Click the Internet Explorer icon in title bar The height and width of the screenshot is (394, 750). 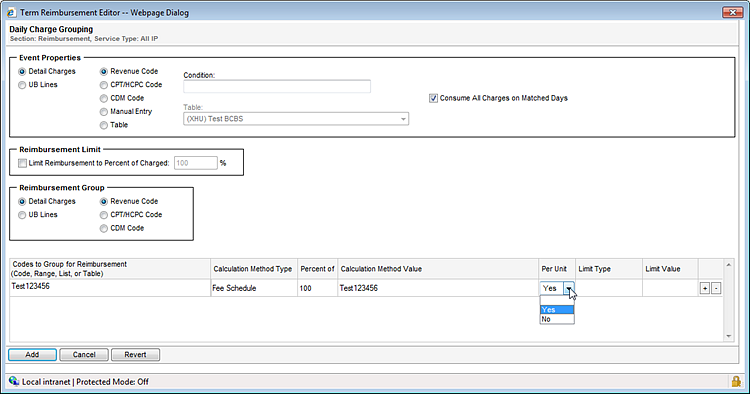pyautogui.click(x=11, y=12)
